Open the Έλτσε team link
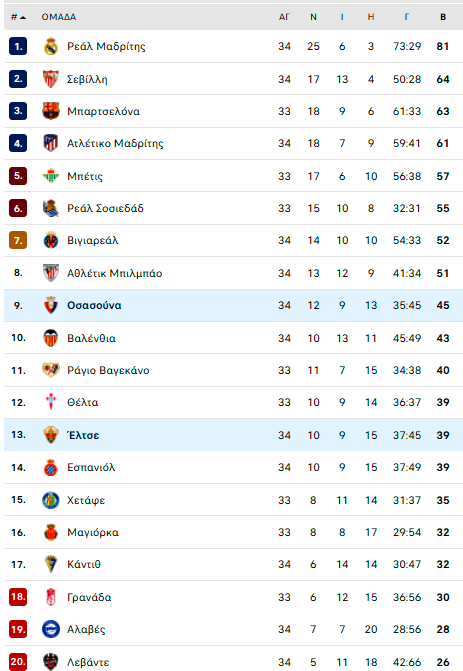 click(83, 435)
